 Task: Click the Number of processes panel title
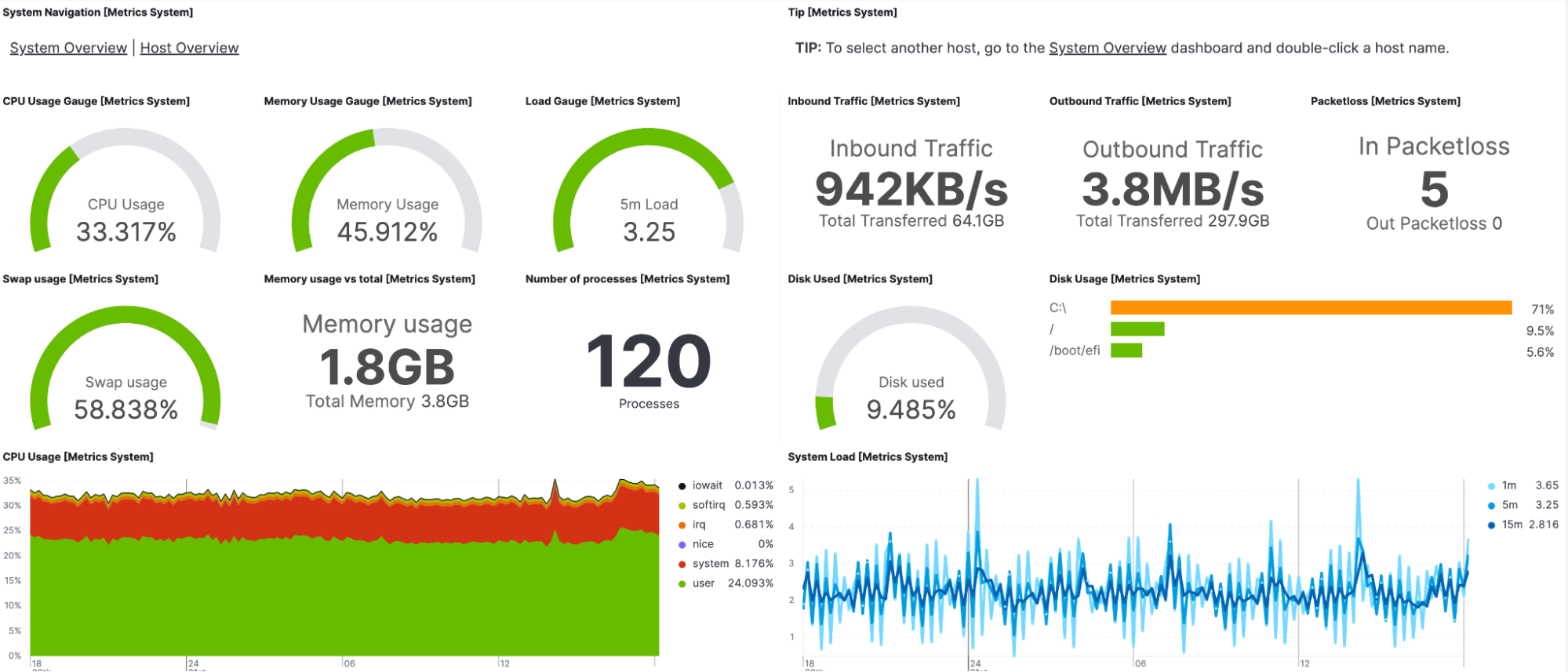tap(628, 279)
